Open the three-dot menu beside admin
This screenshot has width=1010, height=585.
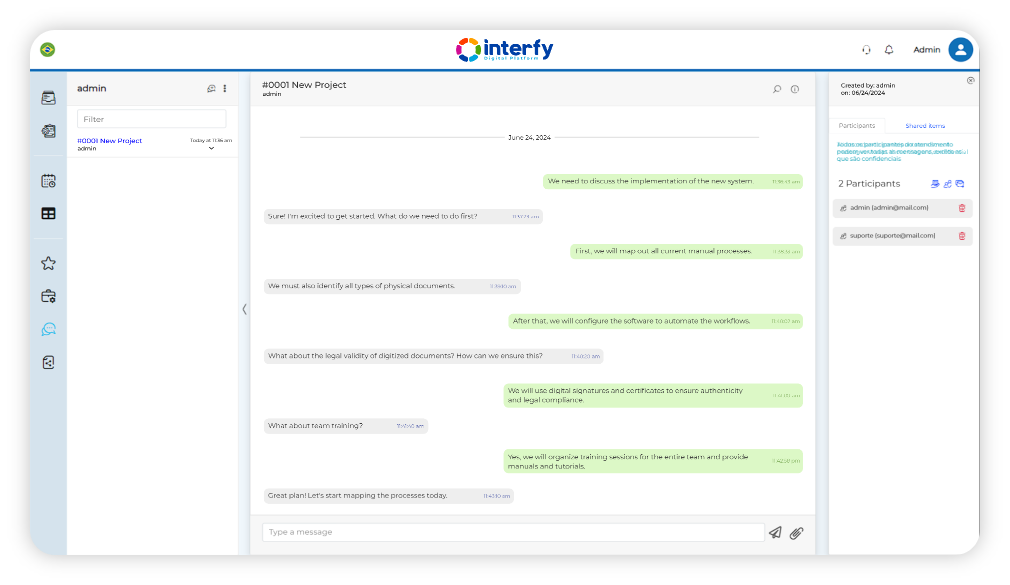pyautogui.click(x=225, y=89)
